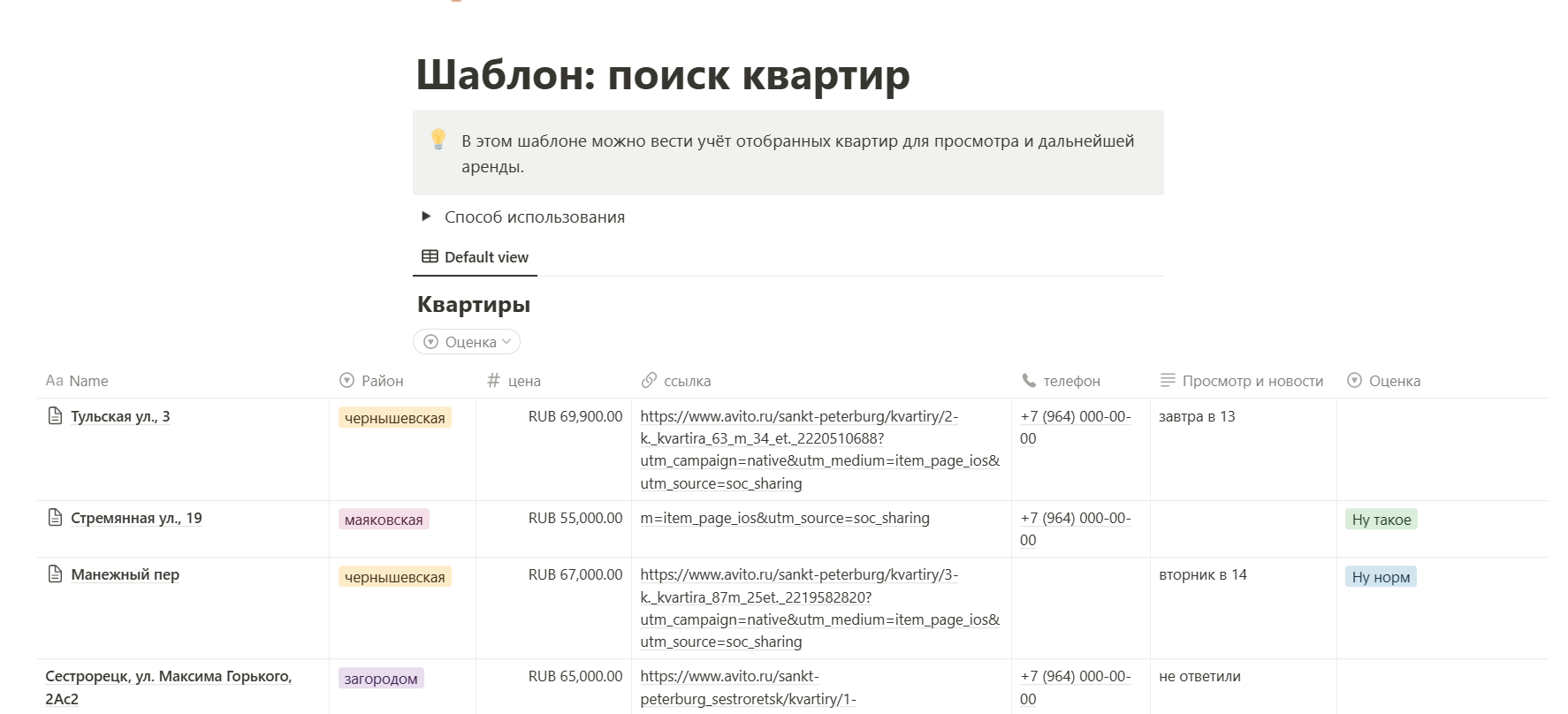
Task: Open the Сестрорецк, ул. Максима Горького page
Action: [169, 687]
